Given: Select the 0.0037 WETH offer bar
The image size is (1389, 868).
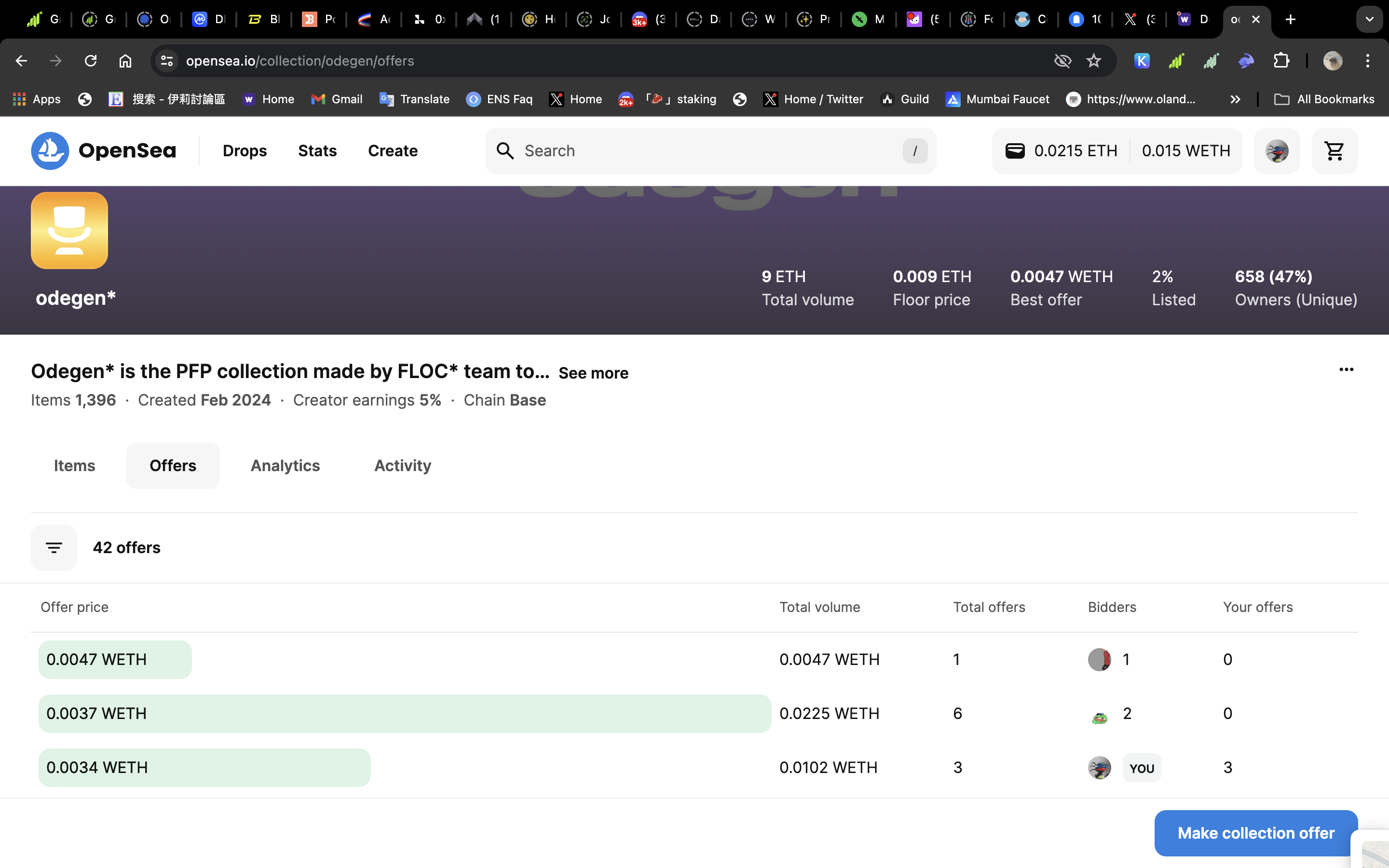Looking at the screenshot, I should point(404,714).
